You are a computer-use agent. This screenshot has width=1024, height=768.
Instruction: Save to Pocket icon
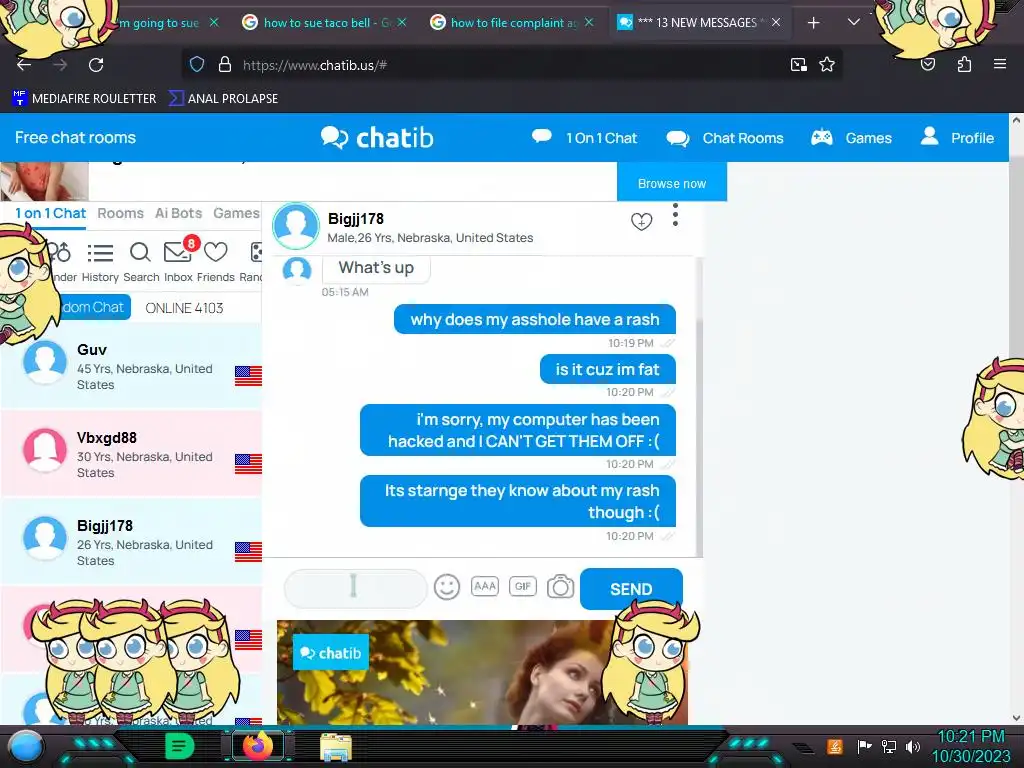click(928, 64)
